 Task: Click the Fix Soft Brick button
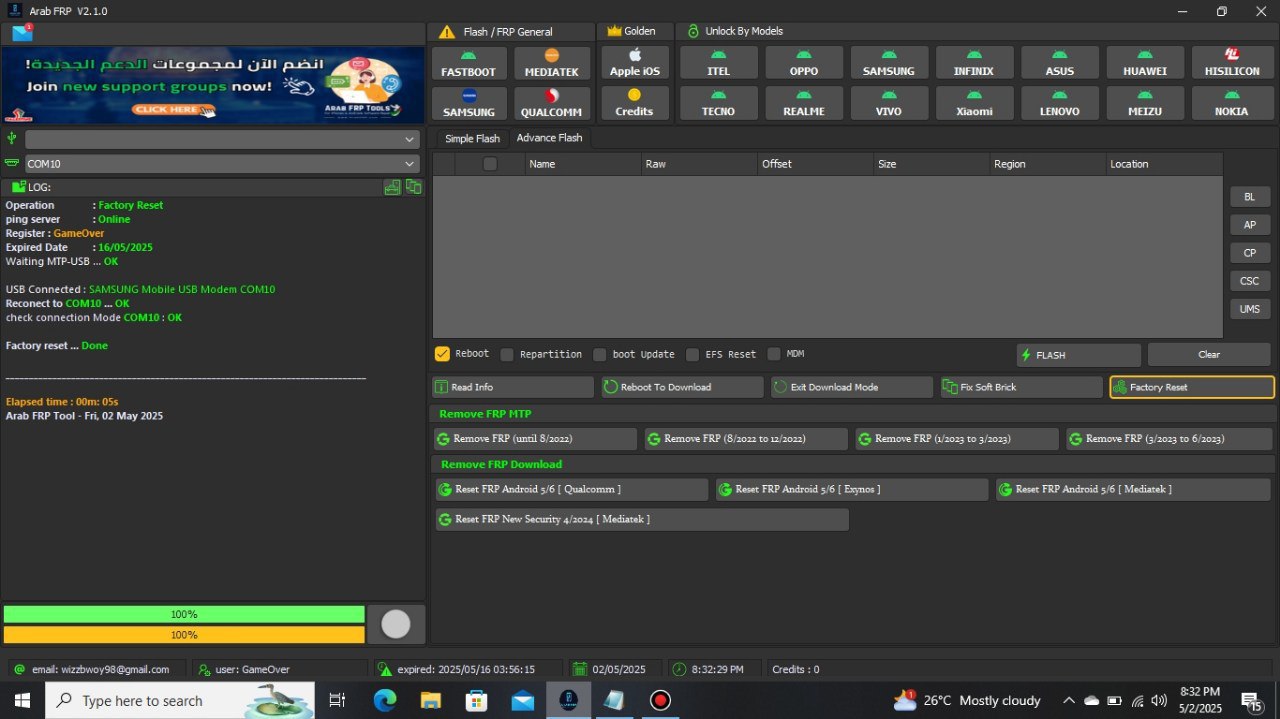[x=1021, y=387]
